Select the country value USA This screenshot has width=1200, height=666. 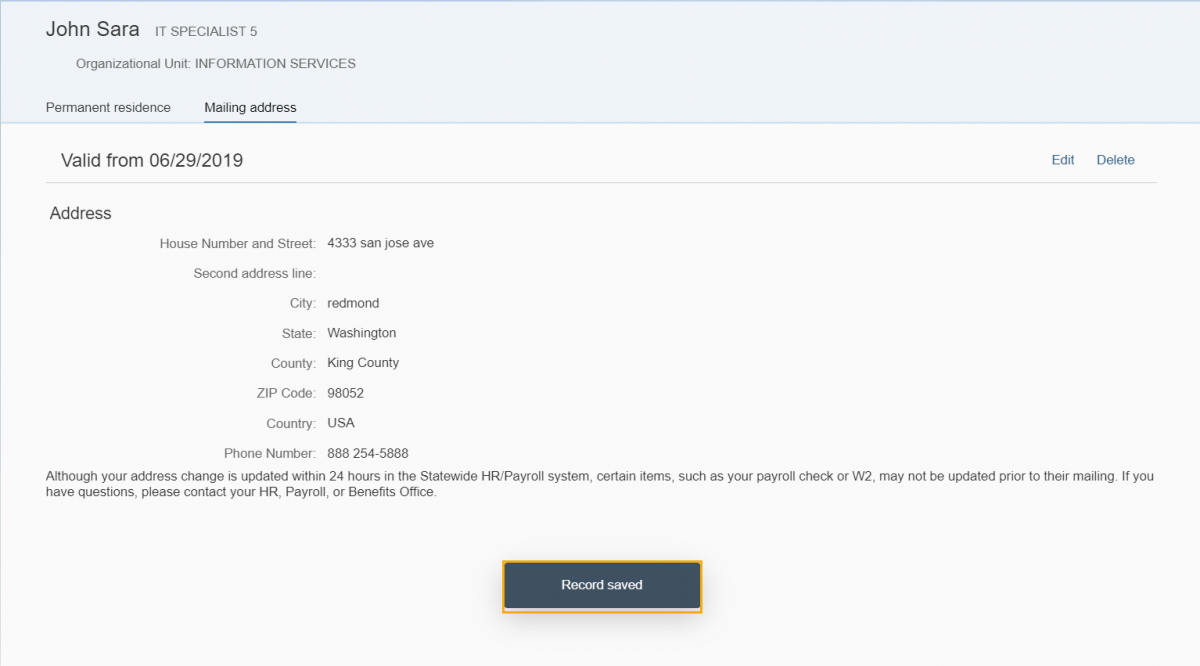(341, 423)
